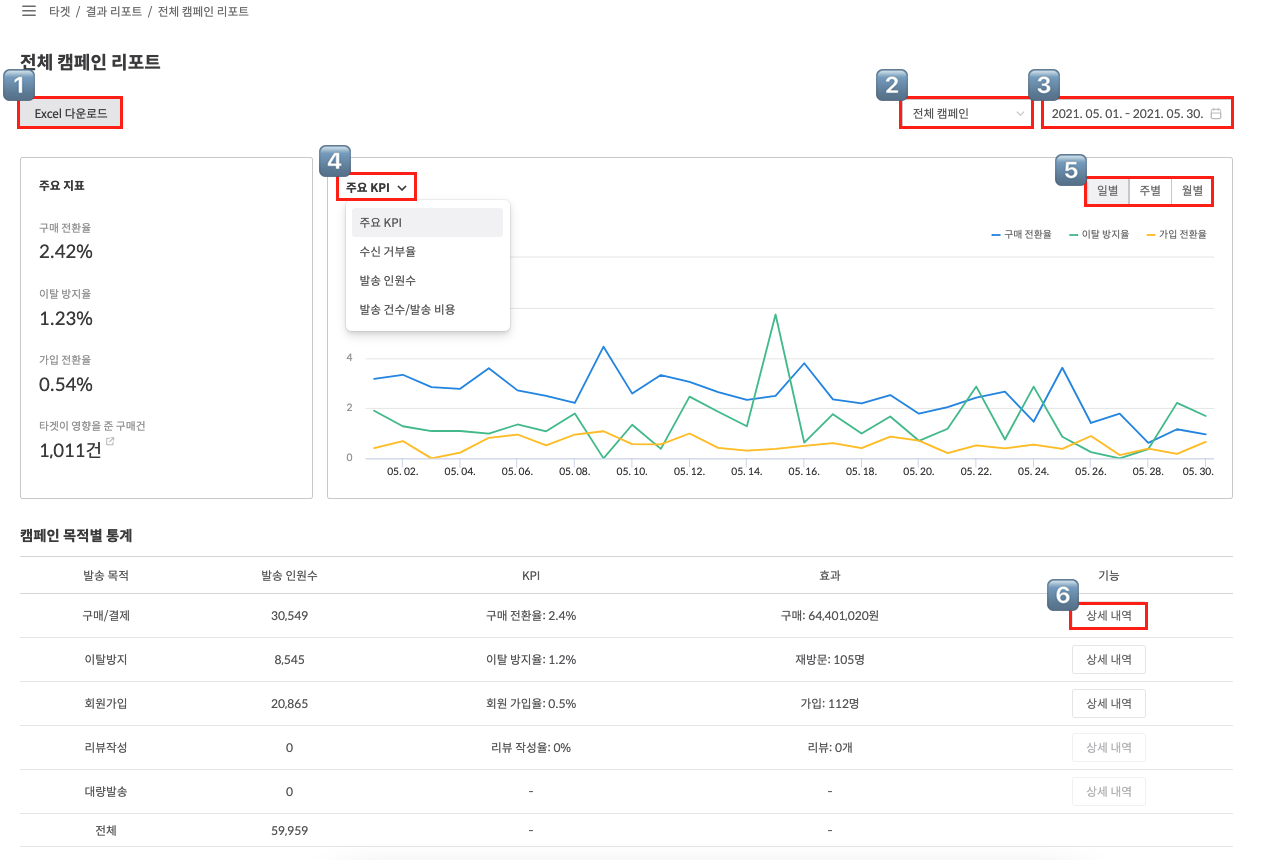Choose 수신 거부율 from the dropdown list
1270x860 pixels.
tap(387, 252)
